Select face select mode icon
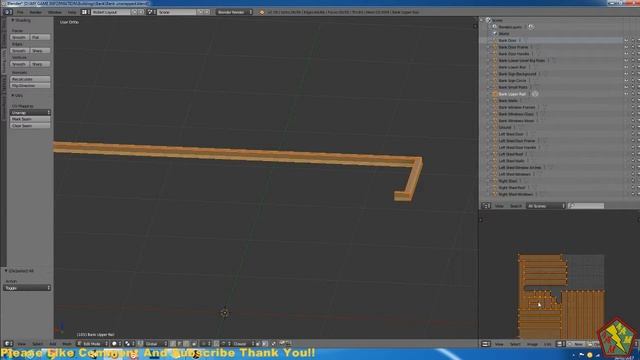640x360 pixels. (x=186, y=344)
